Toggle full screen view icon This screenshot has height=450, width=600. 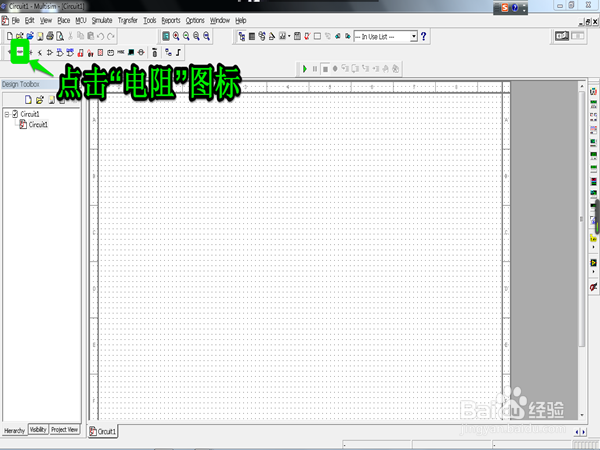coord(166,36)
